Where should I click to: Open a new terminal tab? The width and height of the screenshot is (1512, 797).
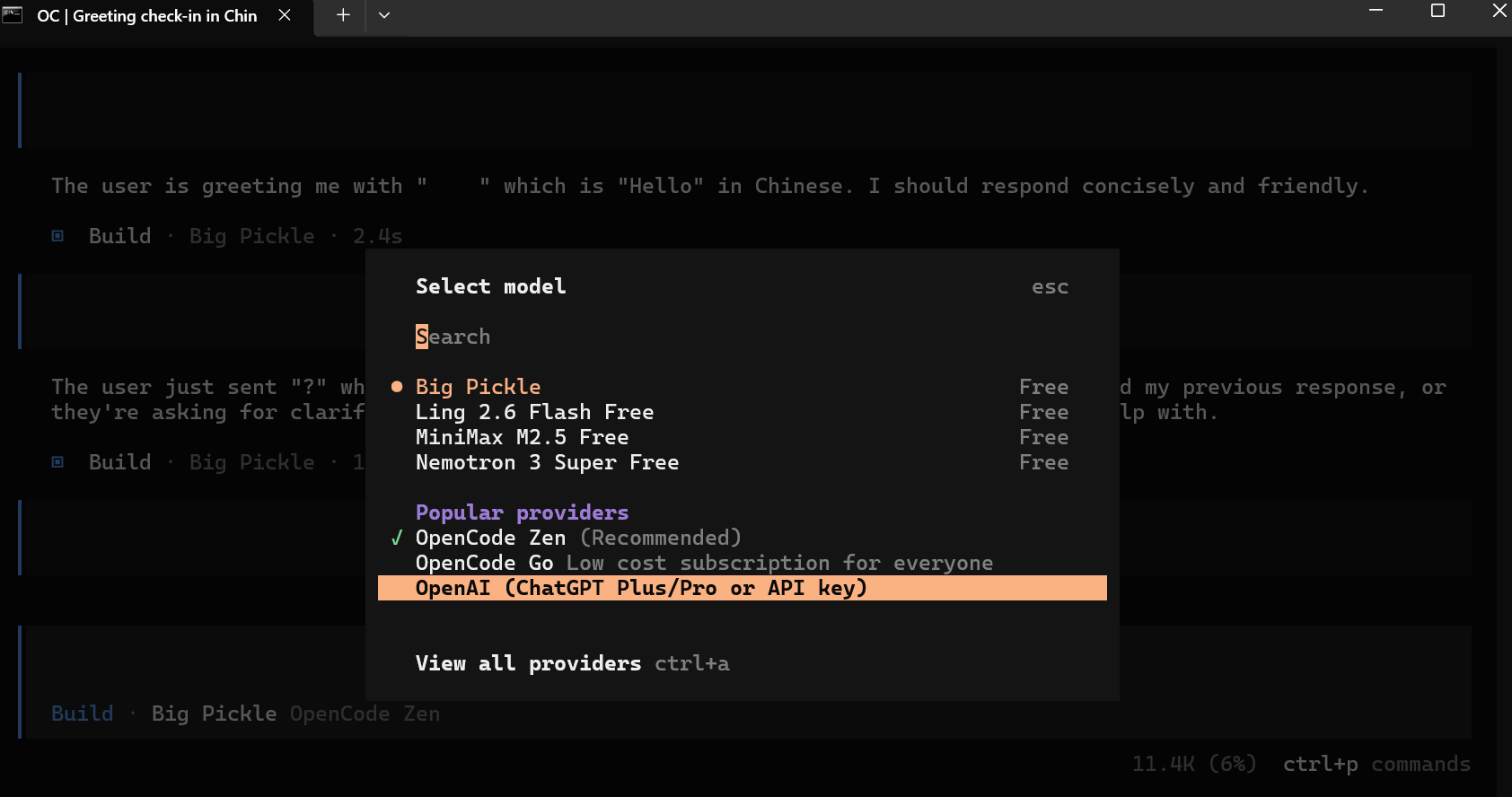(x=343, y=15)
